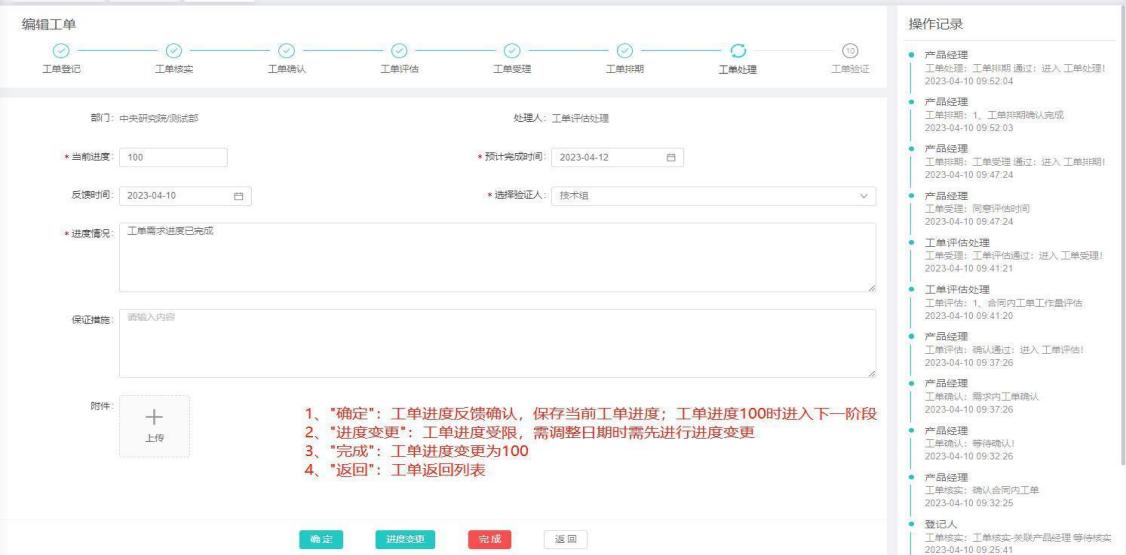Click the 工单排期 step checkmark icon
The image size is (1126, 555).
625,50
